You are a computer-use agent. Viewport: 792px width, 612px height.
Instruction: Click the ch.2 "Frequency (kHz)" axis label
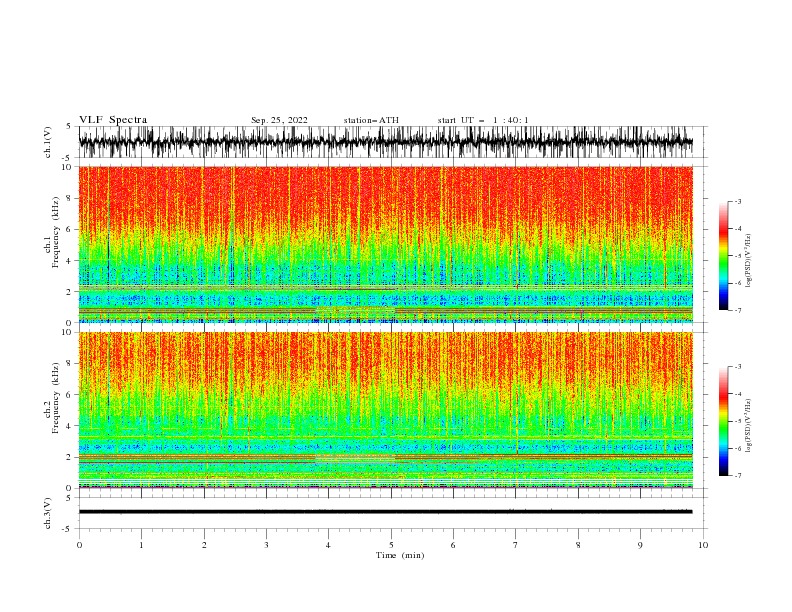[56, 398]
